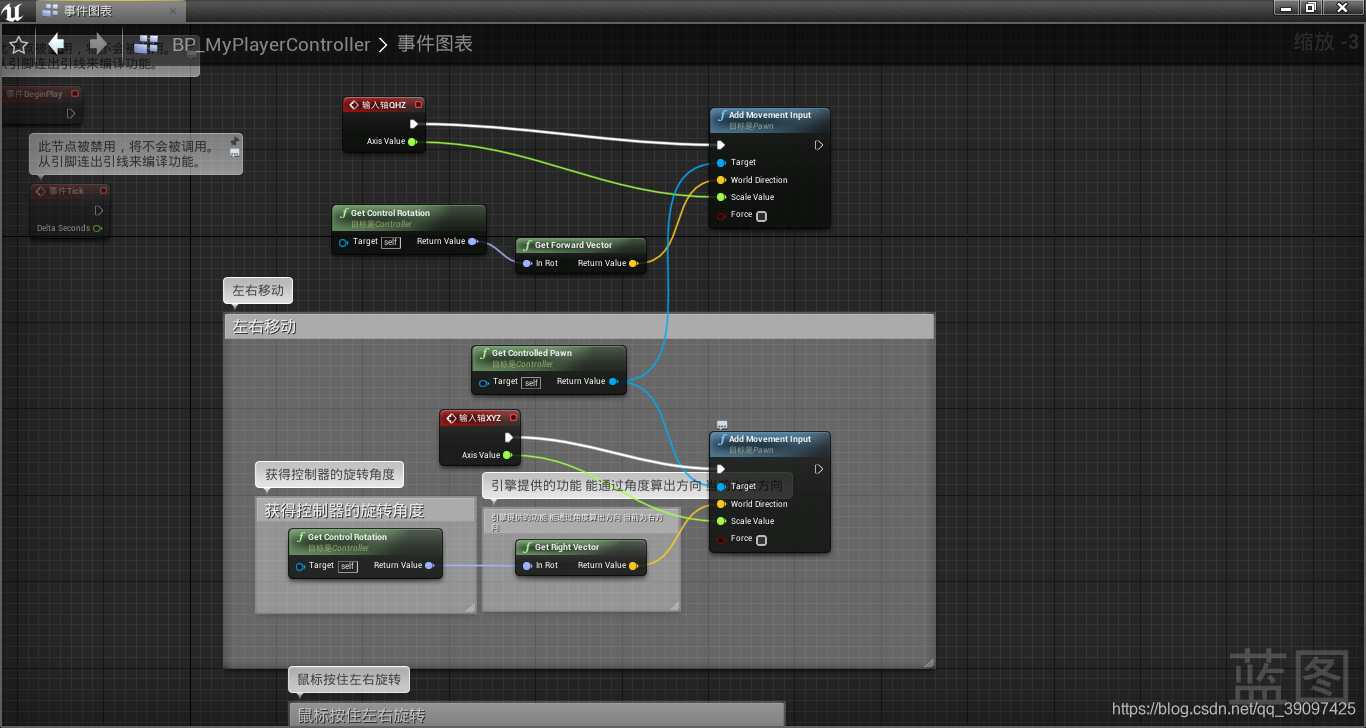Click In Rot pin on Get Forward Vector
1366x728 pixels.
(x=527, y=263)
